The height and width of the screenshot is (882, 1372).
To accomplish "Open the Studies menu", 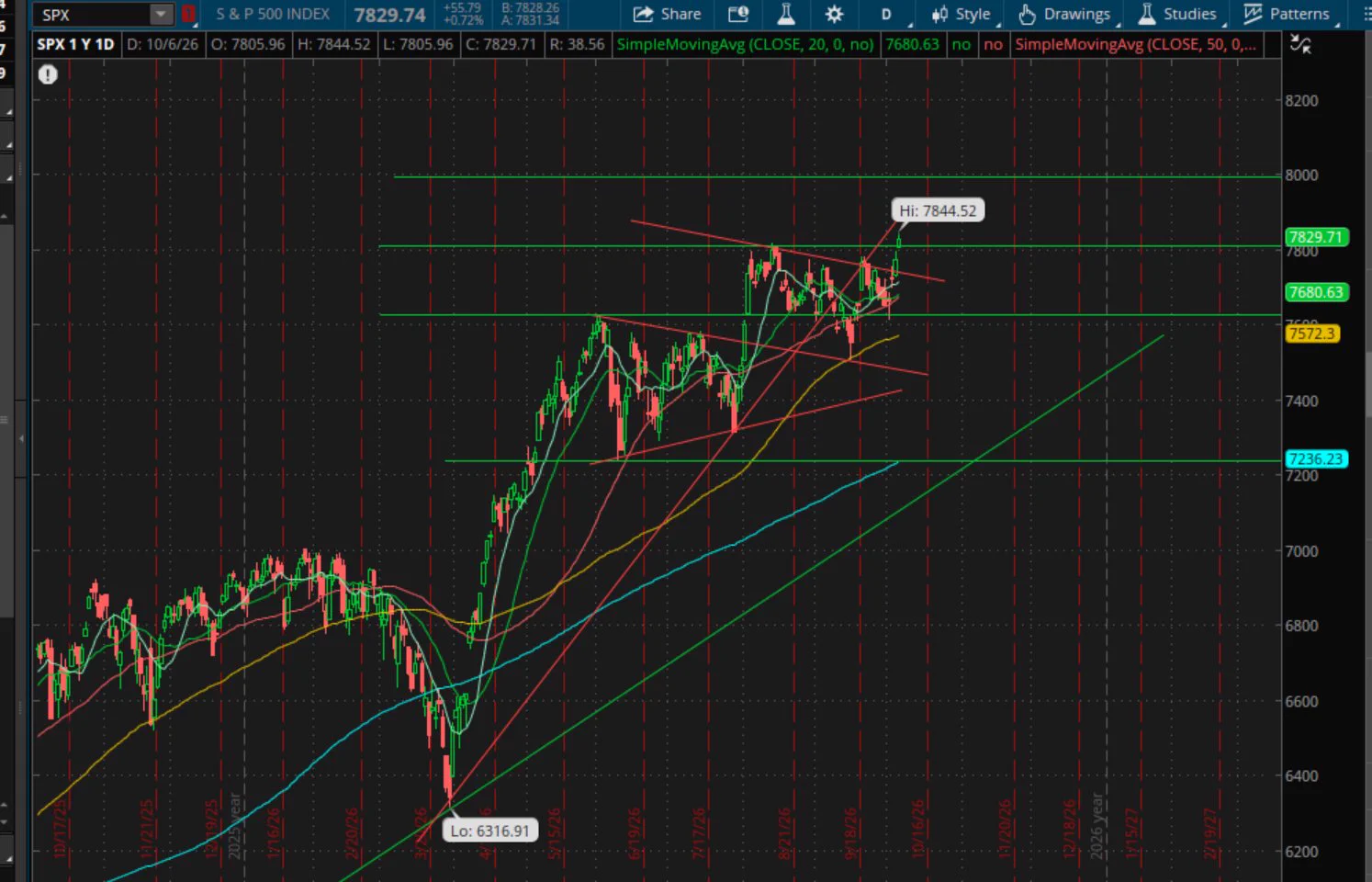I will (x=1177, y=14).
